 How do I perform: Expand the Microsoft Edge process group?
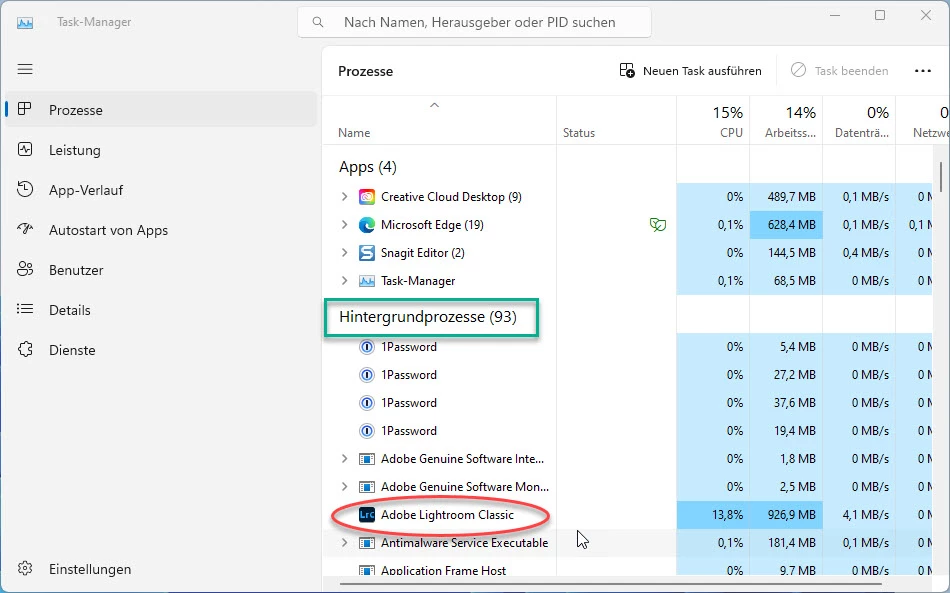coord(344,224)
